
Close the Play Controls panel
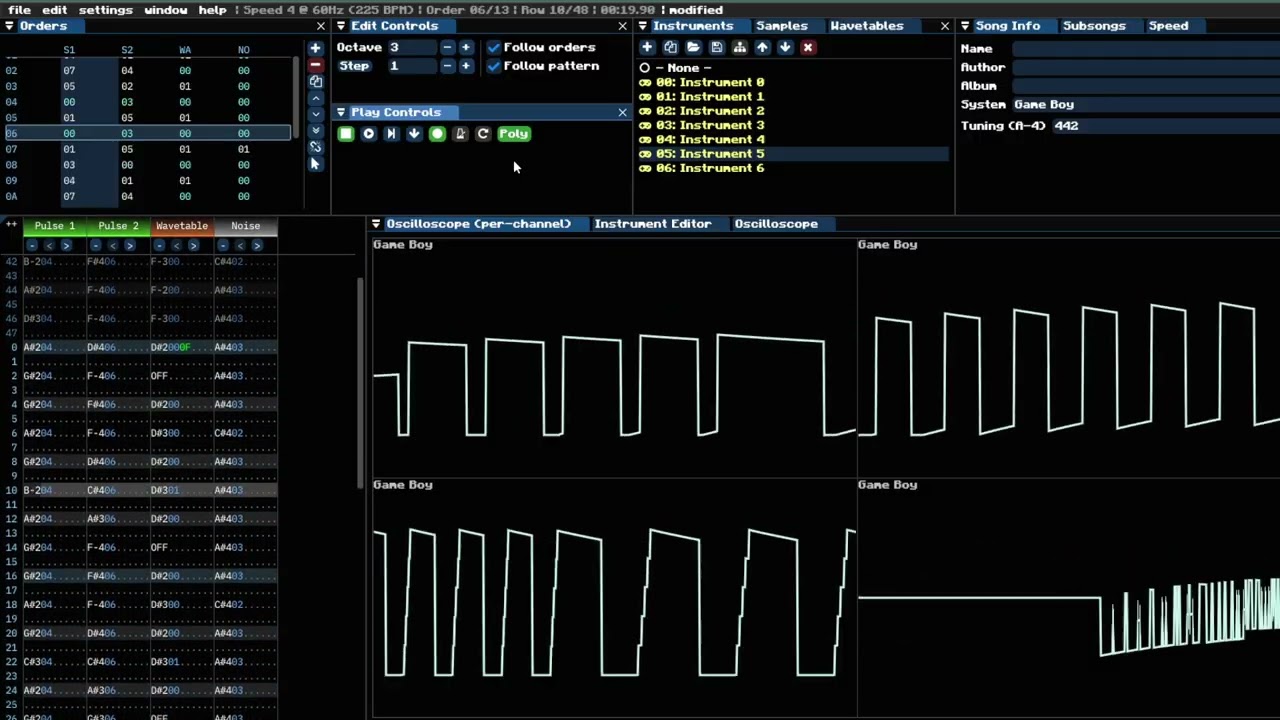pyautogui.click(x=622, y=112)
